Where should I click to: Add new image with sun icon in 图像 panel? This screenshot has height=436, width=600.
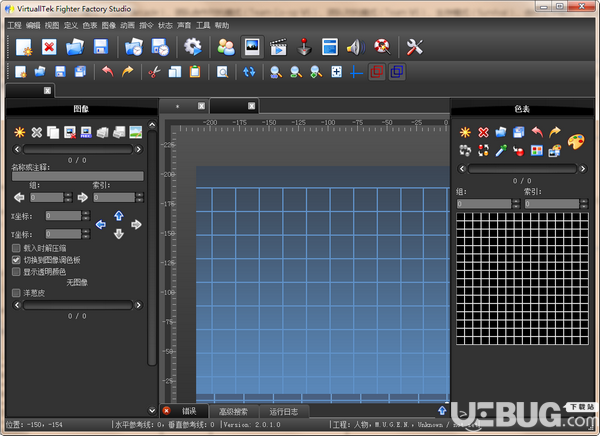click(x=20, y=132)
